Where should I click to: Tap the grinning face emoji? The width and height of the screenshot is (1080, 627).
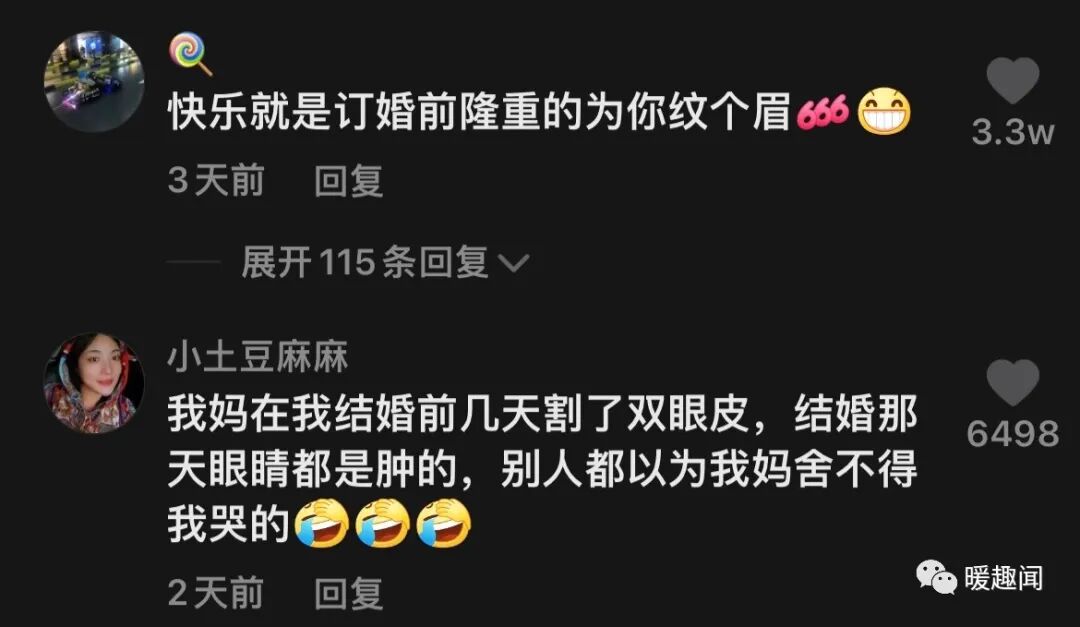884,112
